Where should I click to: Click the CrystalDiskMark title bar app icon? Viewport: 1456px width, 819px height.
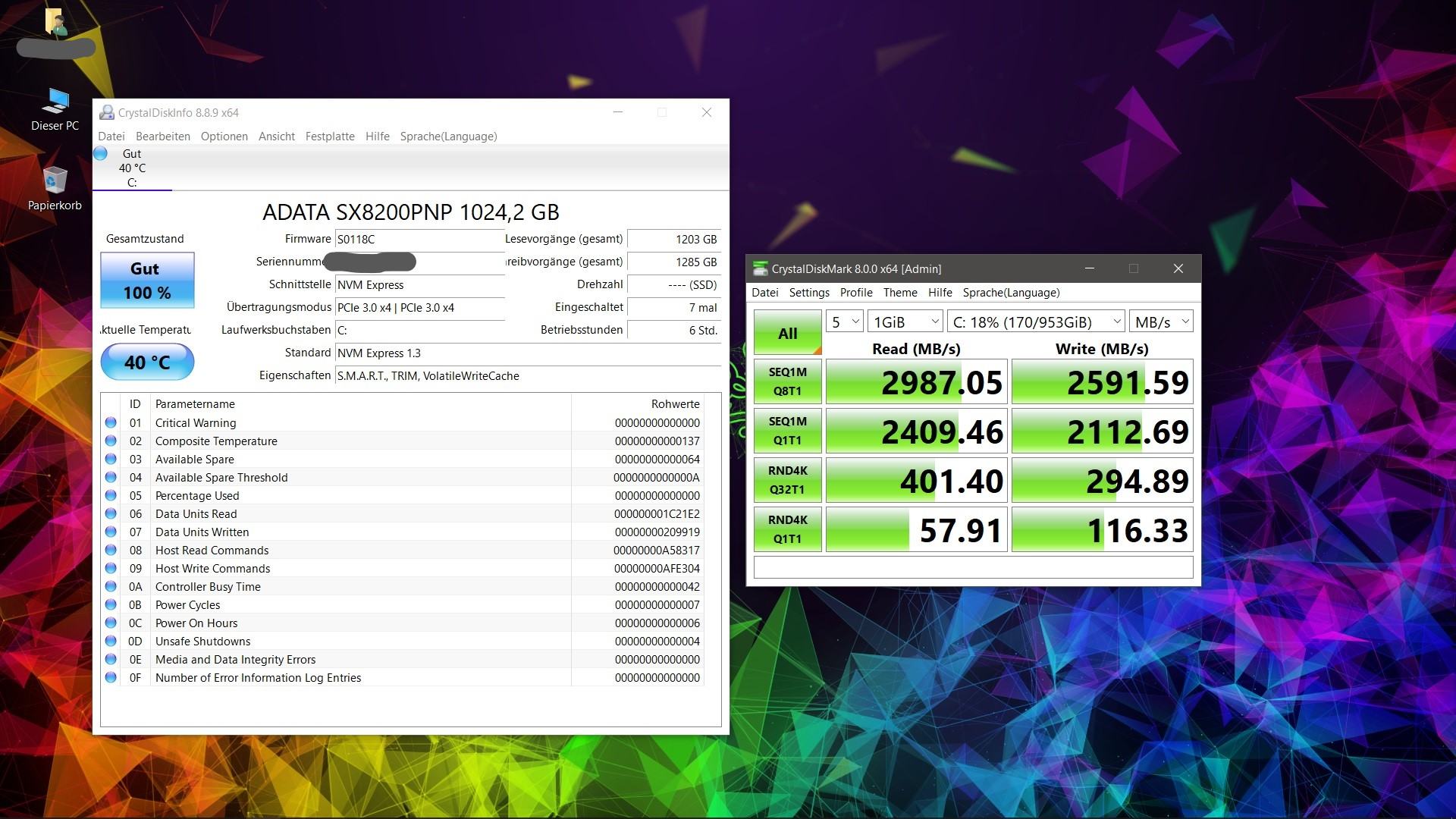[x=760, y=268]
